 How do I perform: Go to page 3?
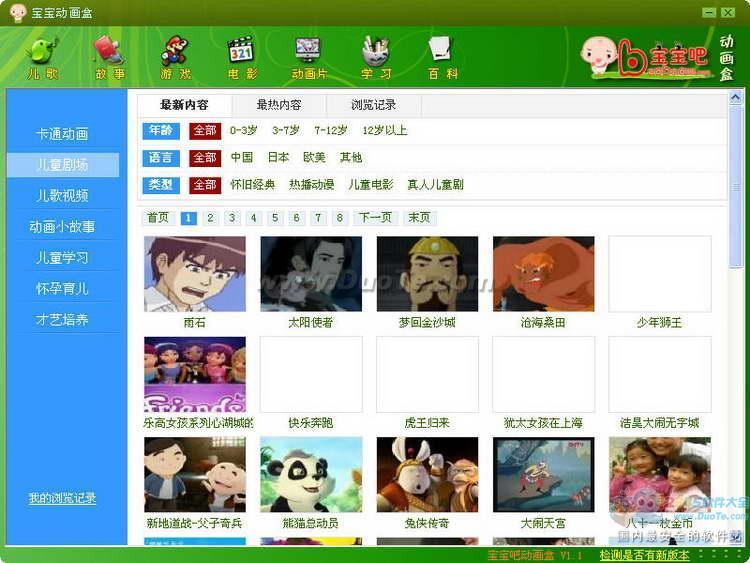(232, 218)
